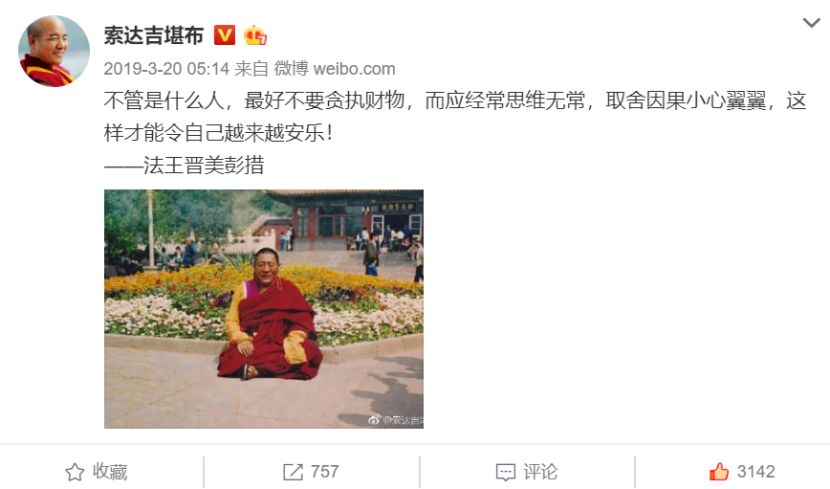Image resolution: width=830 pixels, height=489 pixels.
Task: Click the comment bubble icon
Action: tap(506, 472)
